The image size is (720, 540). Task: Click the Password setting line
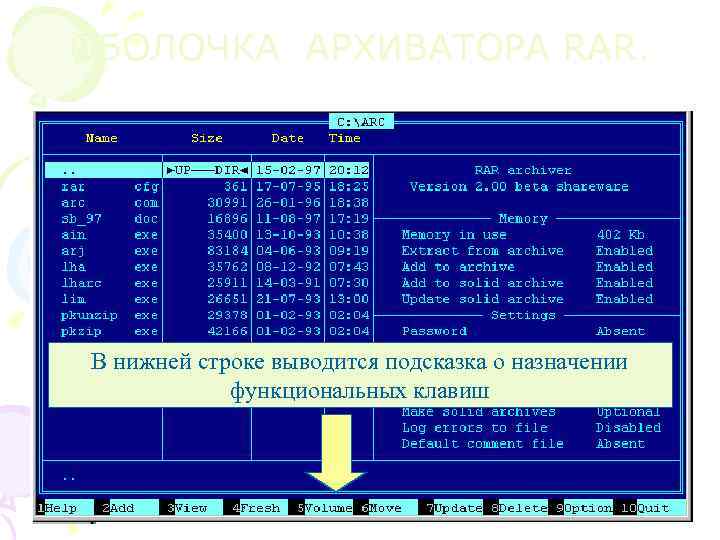(523, 331)
